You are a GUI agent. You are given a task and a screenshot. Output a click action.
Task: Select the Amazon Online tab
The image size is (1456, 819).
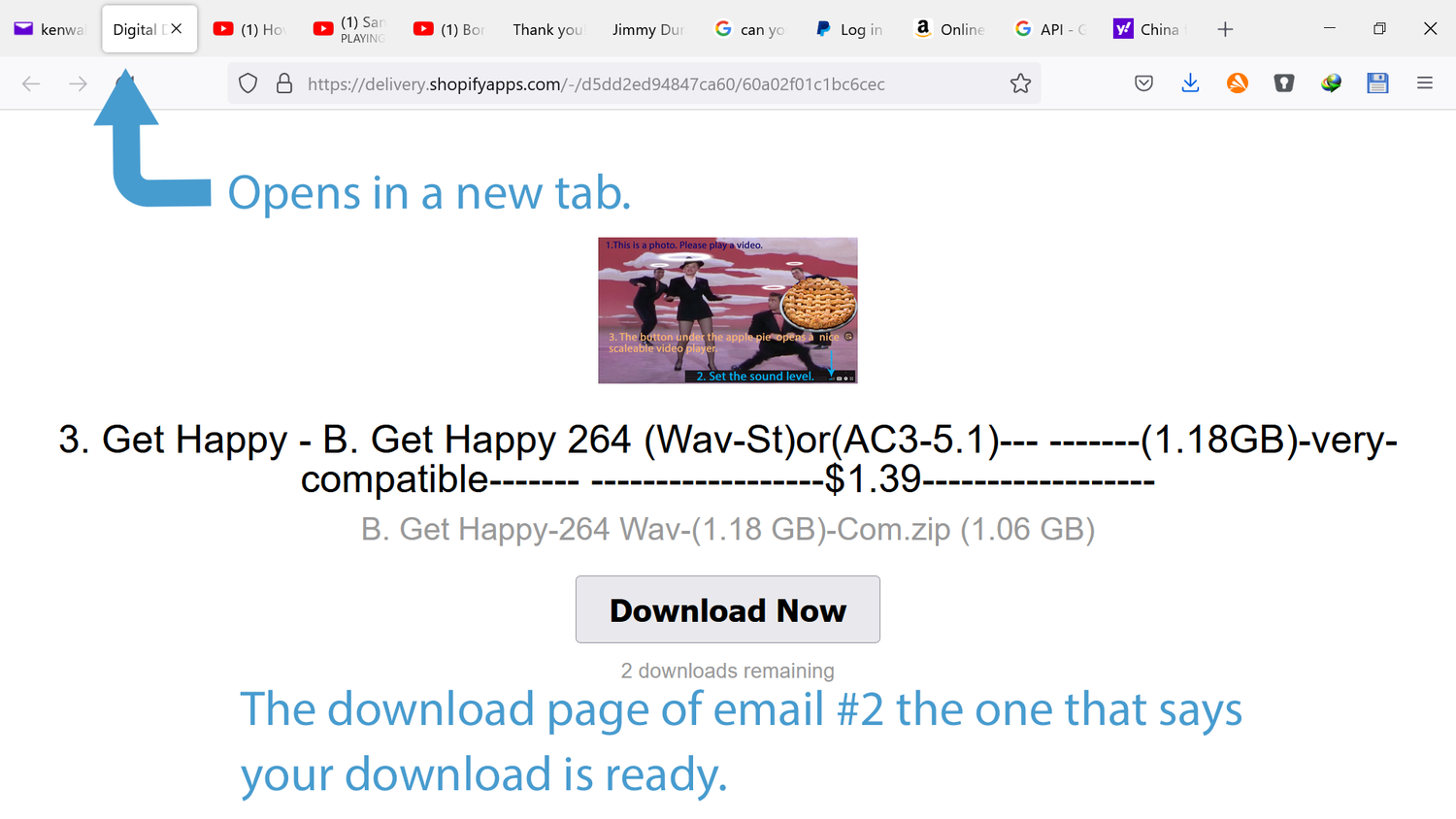(949, 29)
